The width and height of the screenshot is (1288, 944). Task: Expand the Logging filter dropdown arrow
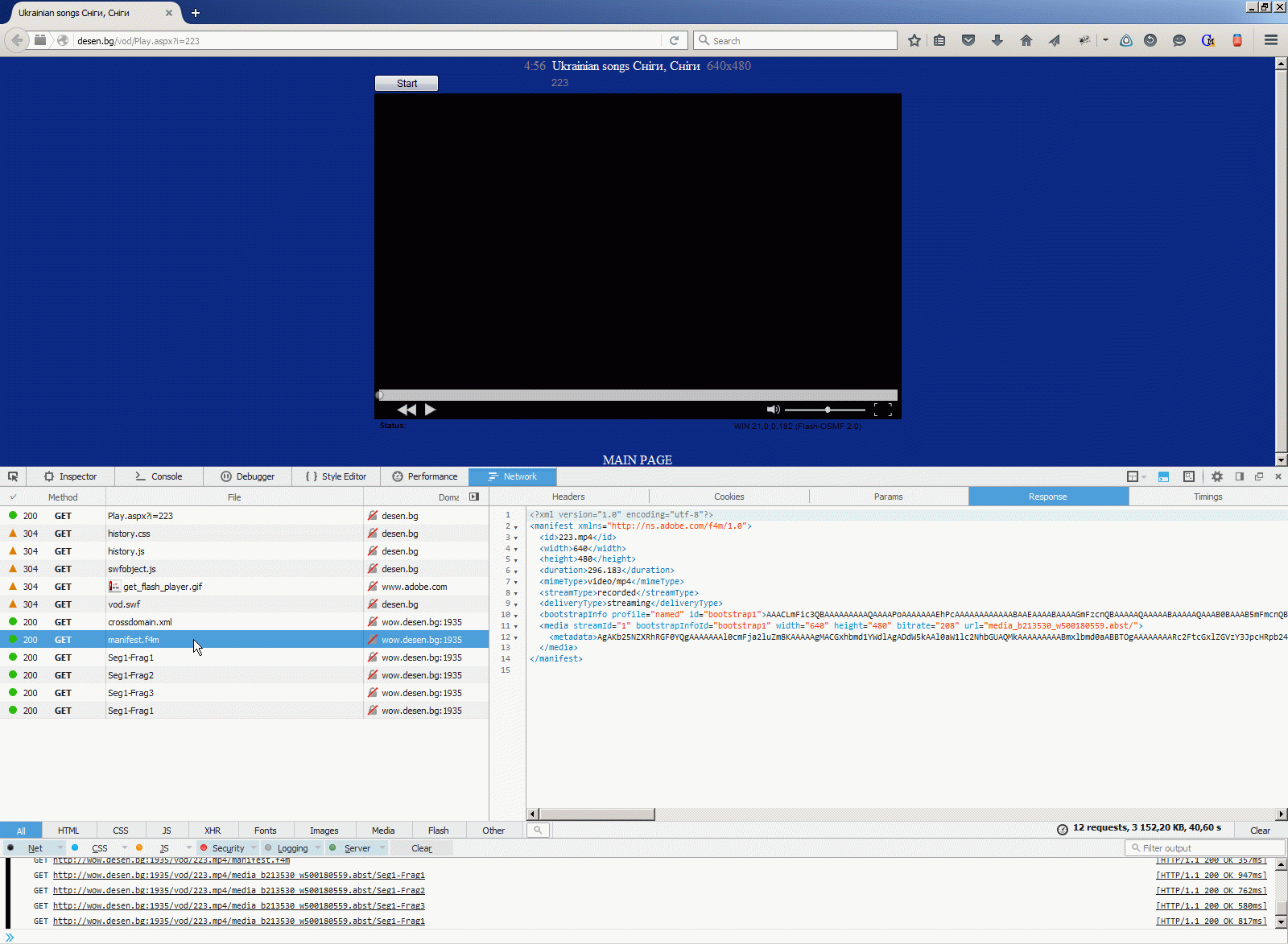(x=318, y=847)
